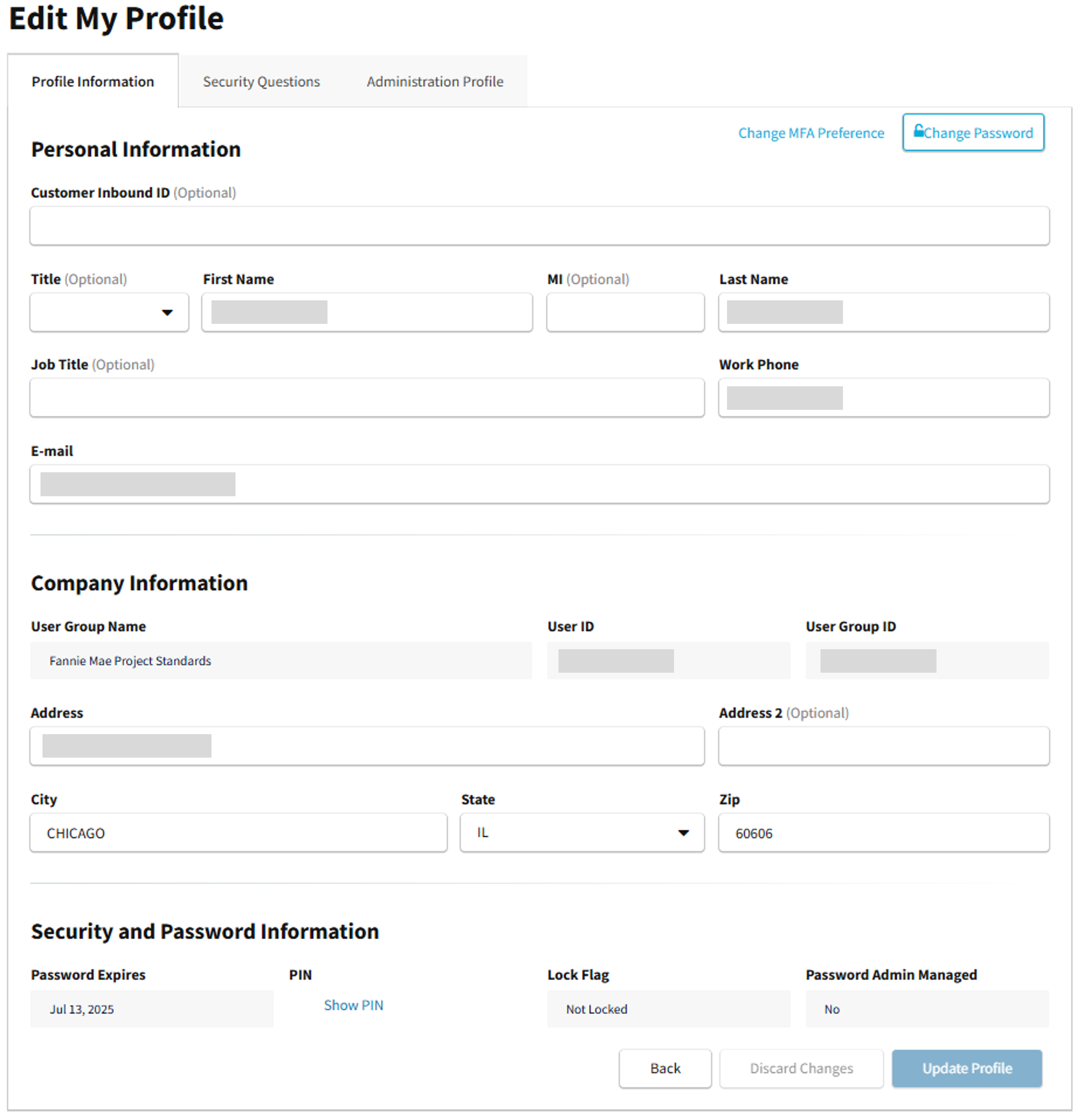
Task: Focus the Address 2 optional field
Action: click(x=883, y=746)
